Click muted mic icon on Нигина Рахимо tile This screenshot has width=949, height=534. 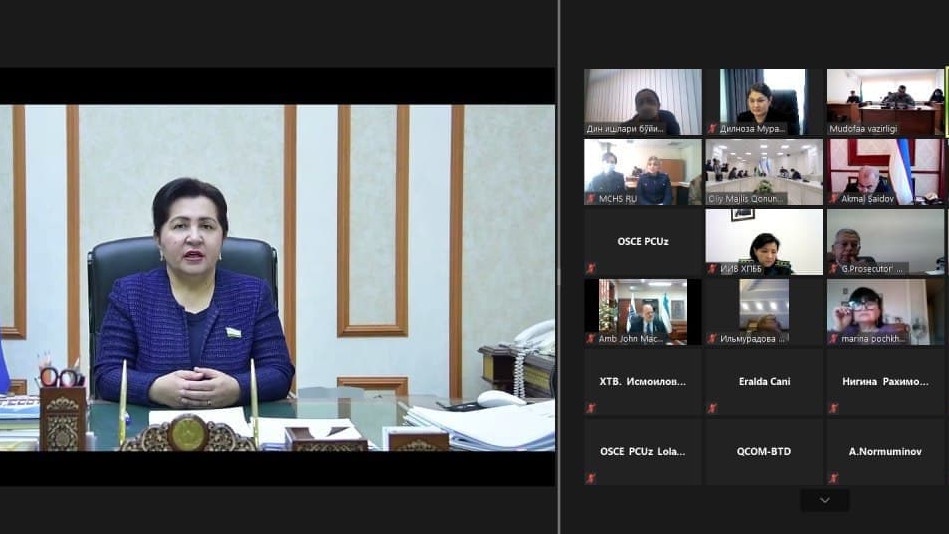point(833,408)
